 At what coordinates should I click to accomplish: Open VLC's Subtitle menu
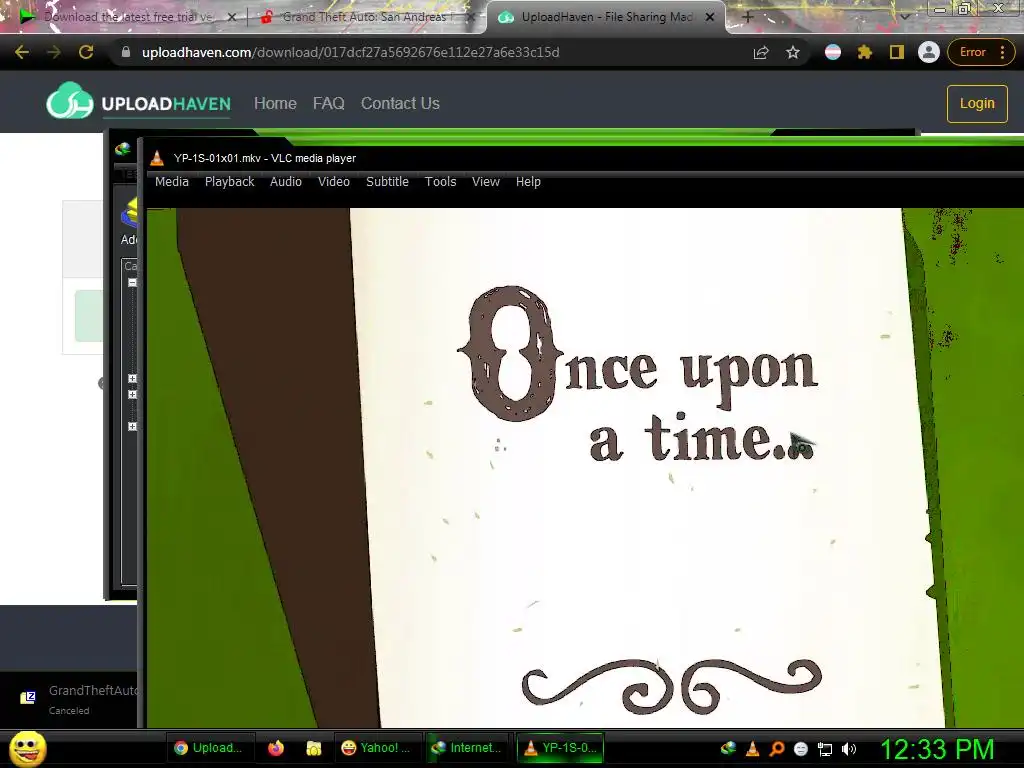click(x=387, y=182)
